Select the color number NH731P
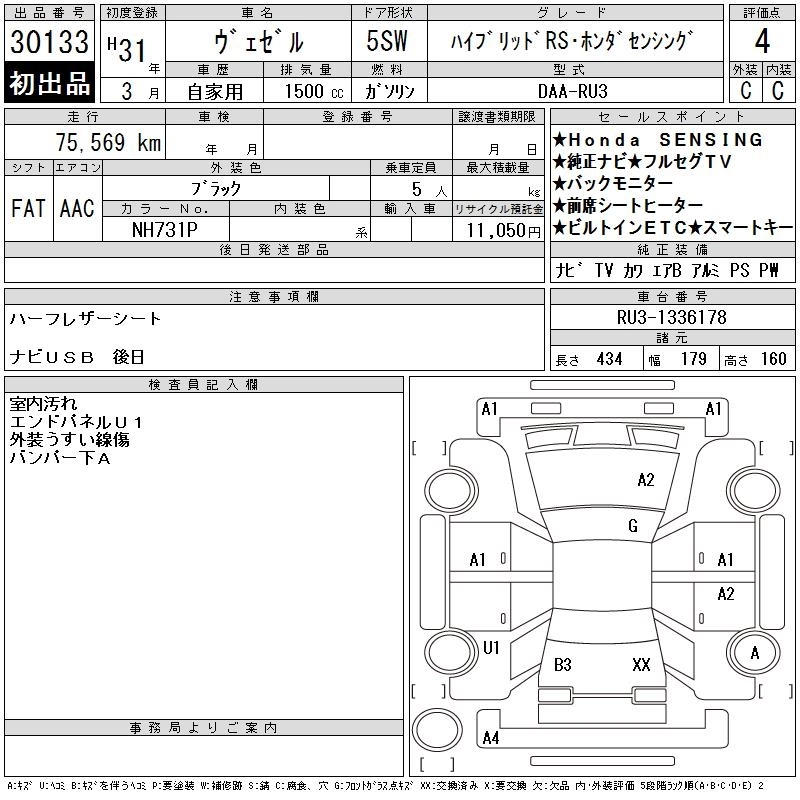This screenshot has width=800, height=800. point(165,229)
